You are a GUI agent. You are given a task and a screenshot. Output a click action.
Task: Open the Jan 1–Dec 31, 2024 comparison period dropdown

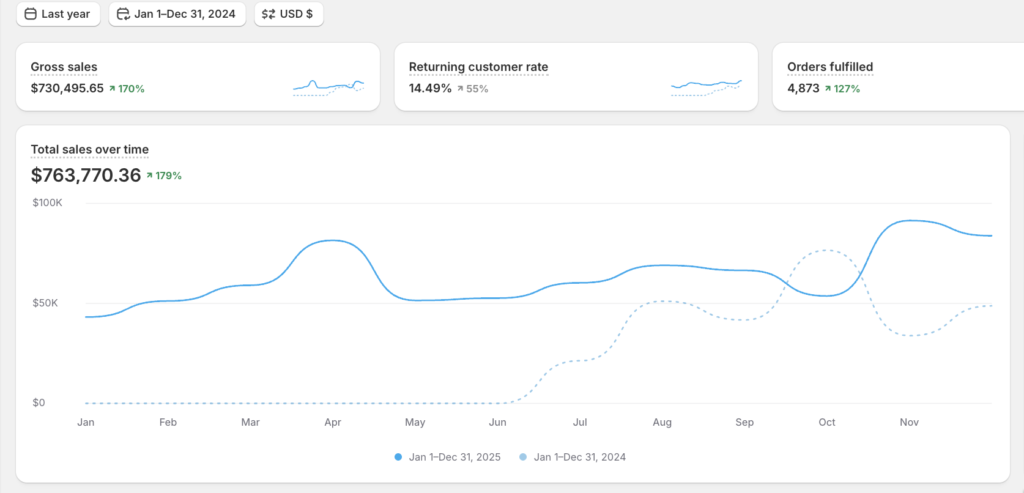click(x=177, y=14)
